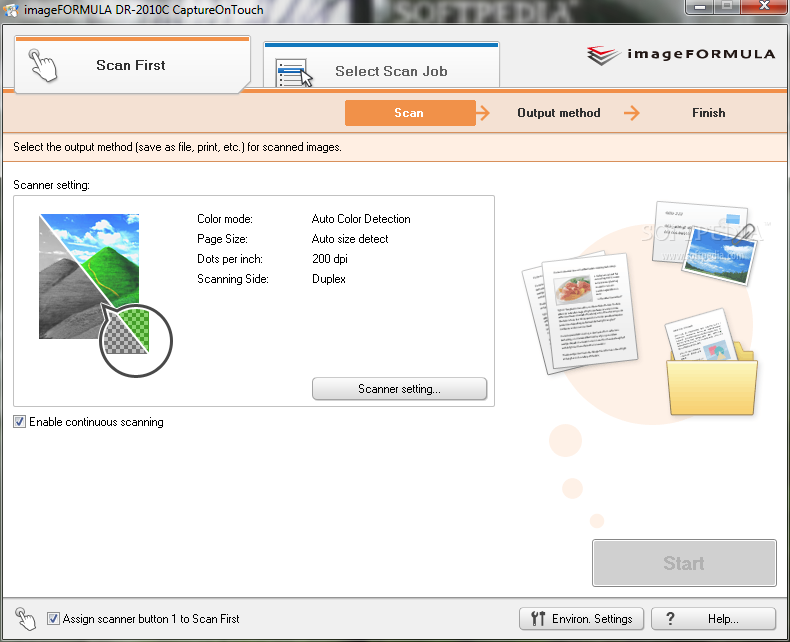
Task: Go to the Output method step
Action: pos(559,113)
